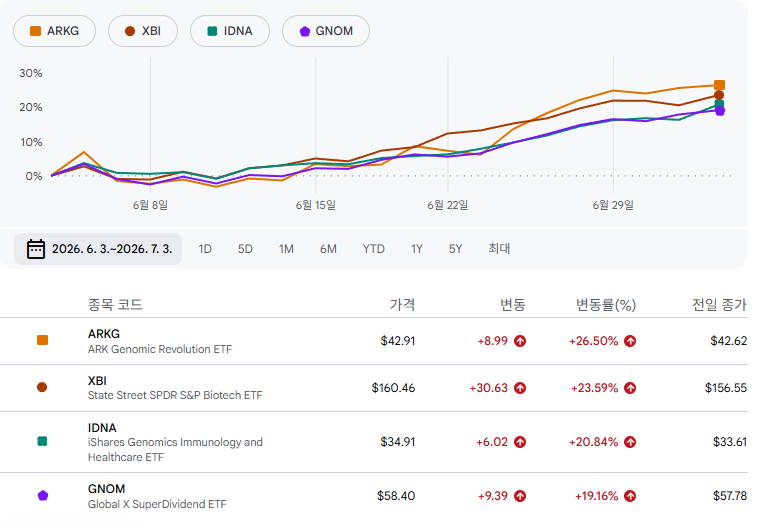Click the ARKG price $42.91
This screenshot has height=522, width=762.
pos(398,341)
